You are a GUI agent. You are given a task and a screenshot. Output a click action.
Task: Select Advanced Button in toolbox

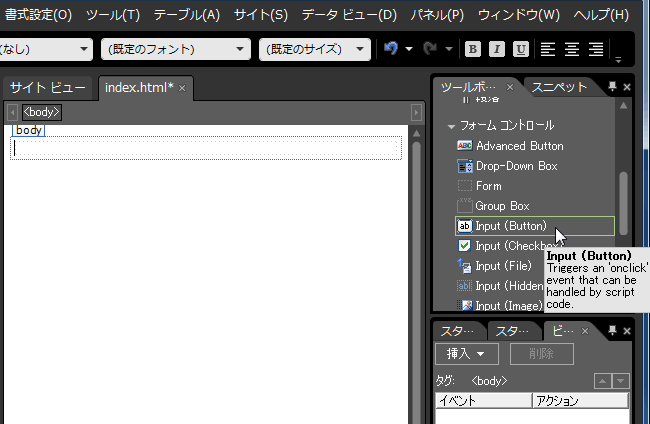[519, 146]
